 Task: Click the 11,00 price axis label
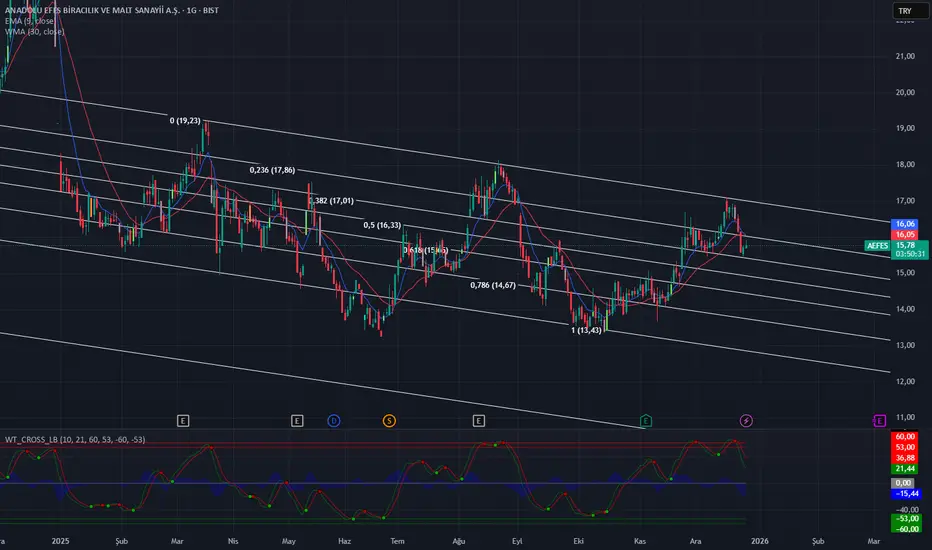905,417
